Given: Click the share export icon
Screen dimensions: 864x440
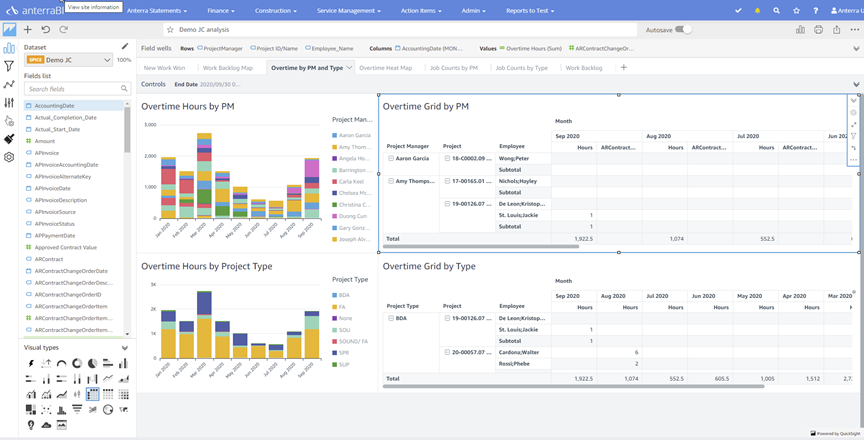Looking at the screenshot, I should pyautogui.click(x=836, y=30).
